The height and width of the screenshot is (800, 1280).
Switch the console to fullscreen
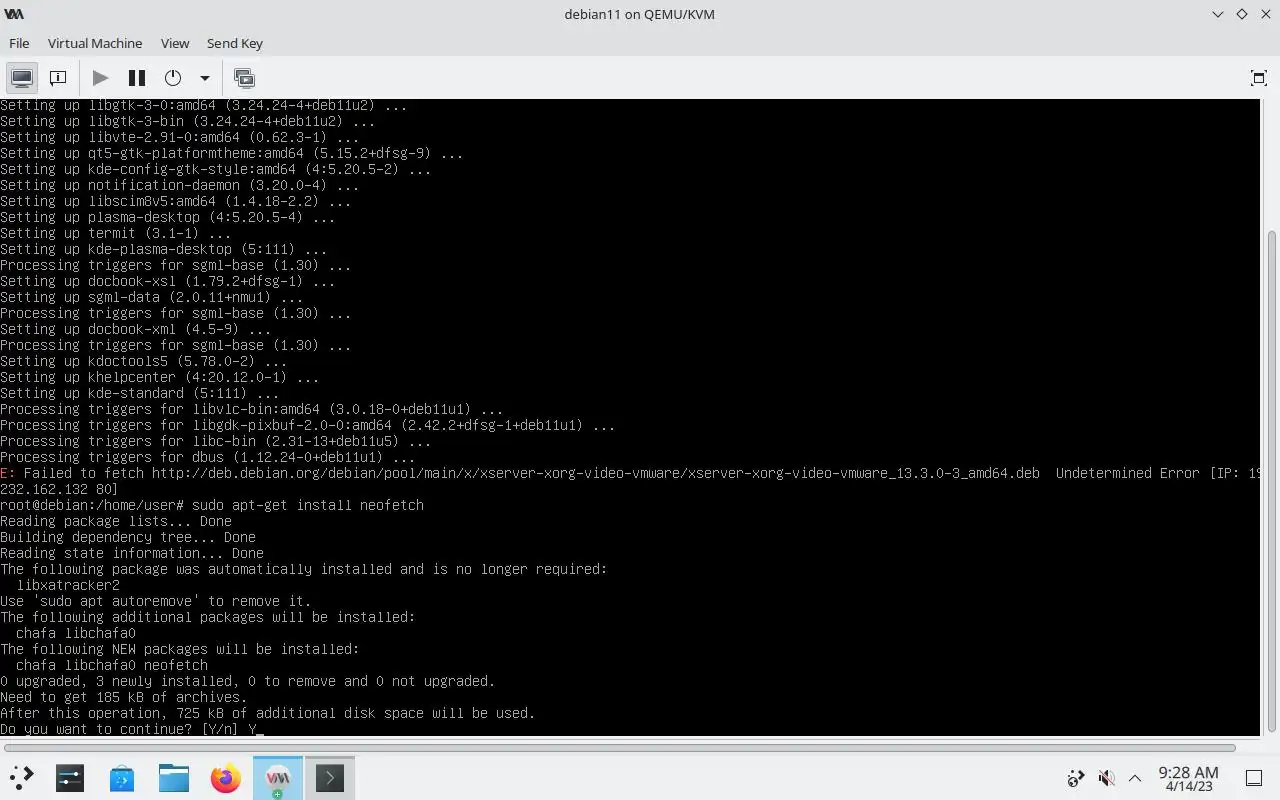click(x=1259, y=78)
